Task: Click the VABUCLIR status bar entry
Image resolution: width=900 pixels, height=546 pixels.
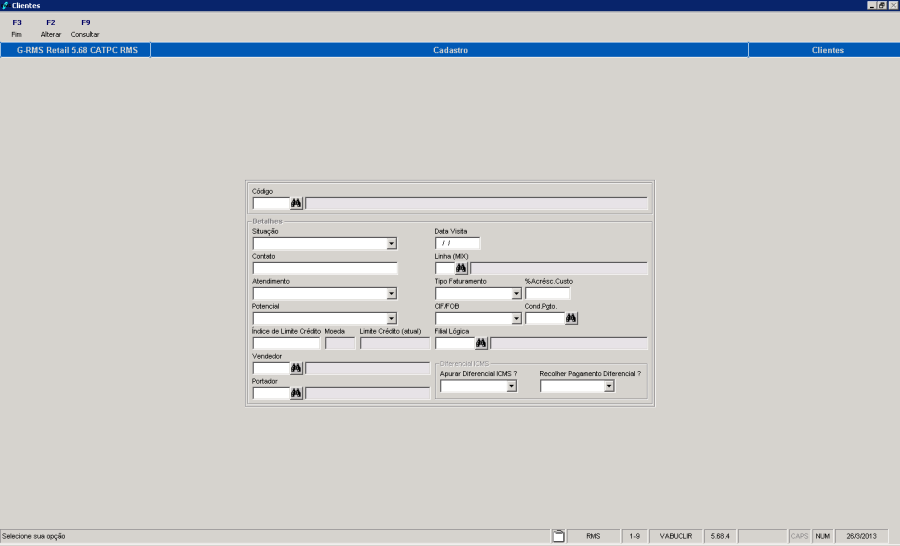Action: tap(676, 536)
